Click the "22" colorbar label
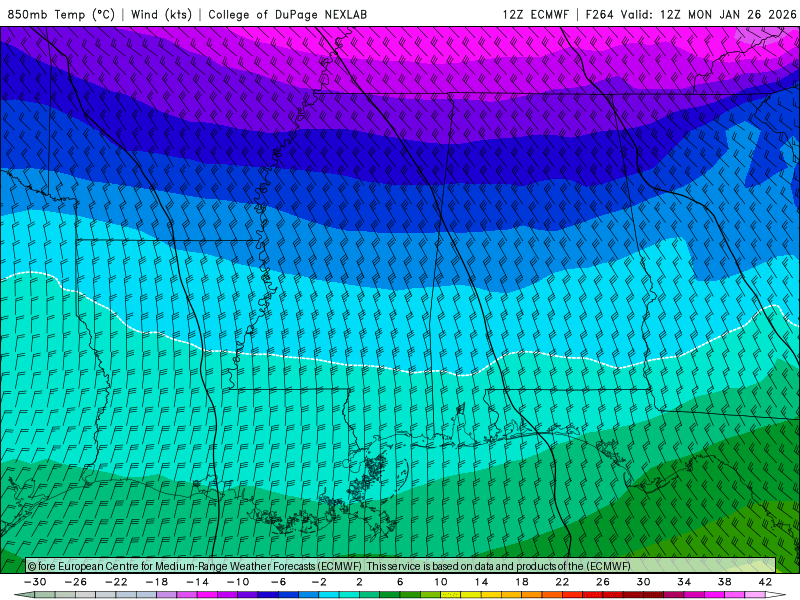The image size is (800, 600). [562, 582]
